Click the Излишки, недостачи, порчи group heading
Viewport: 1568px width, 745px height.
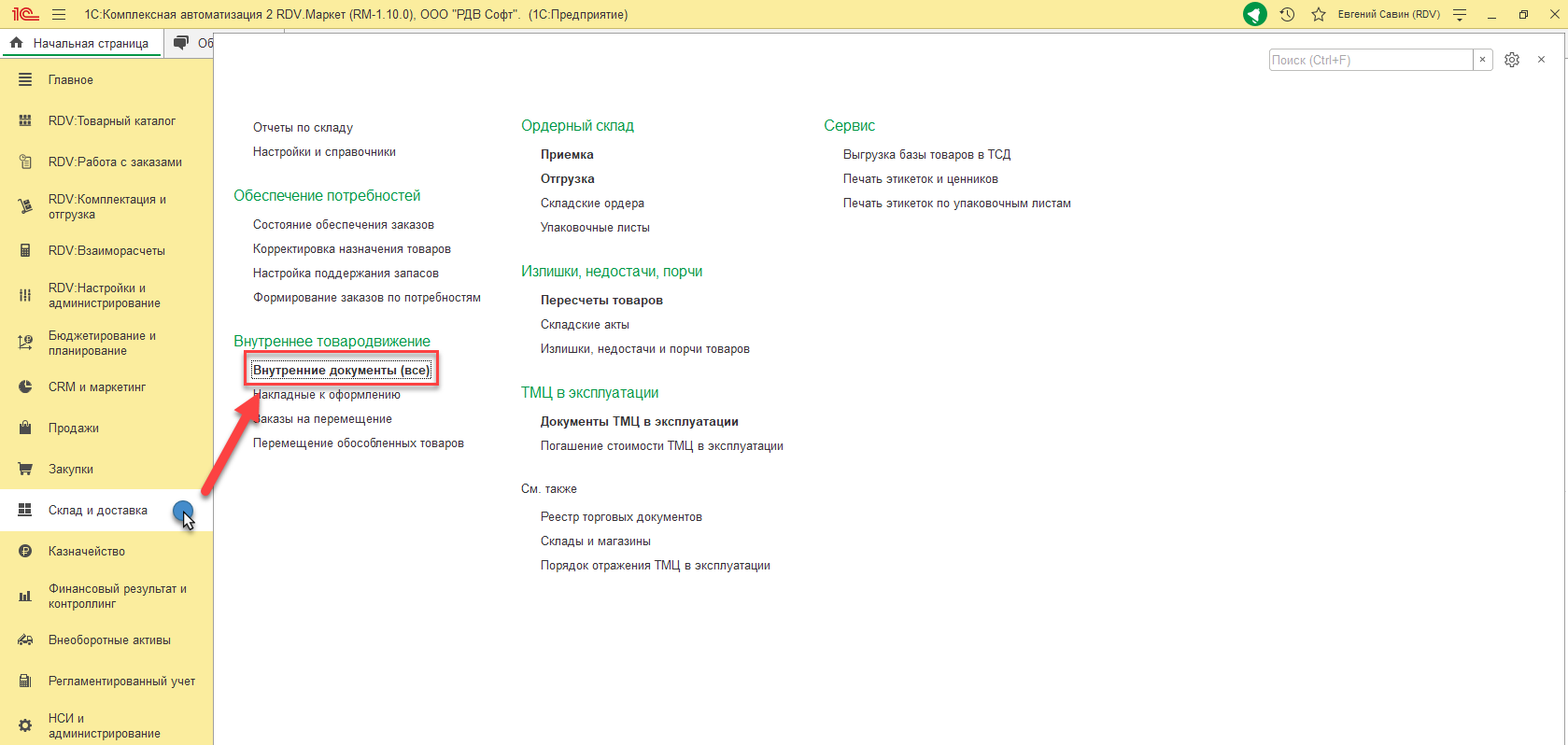coord(612,272)
